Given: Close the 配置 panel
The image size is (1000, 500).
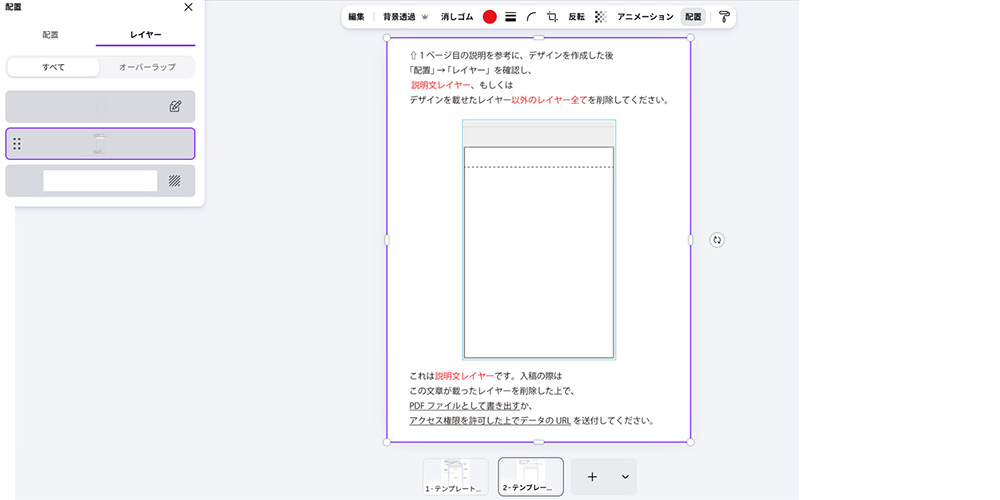Looking at the screenshot, I should 188,7.
